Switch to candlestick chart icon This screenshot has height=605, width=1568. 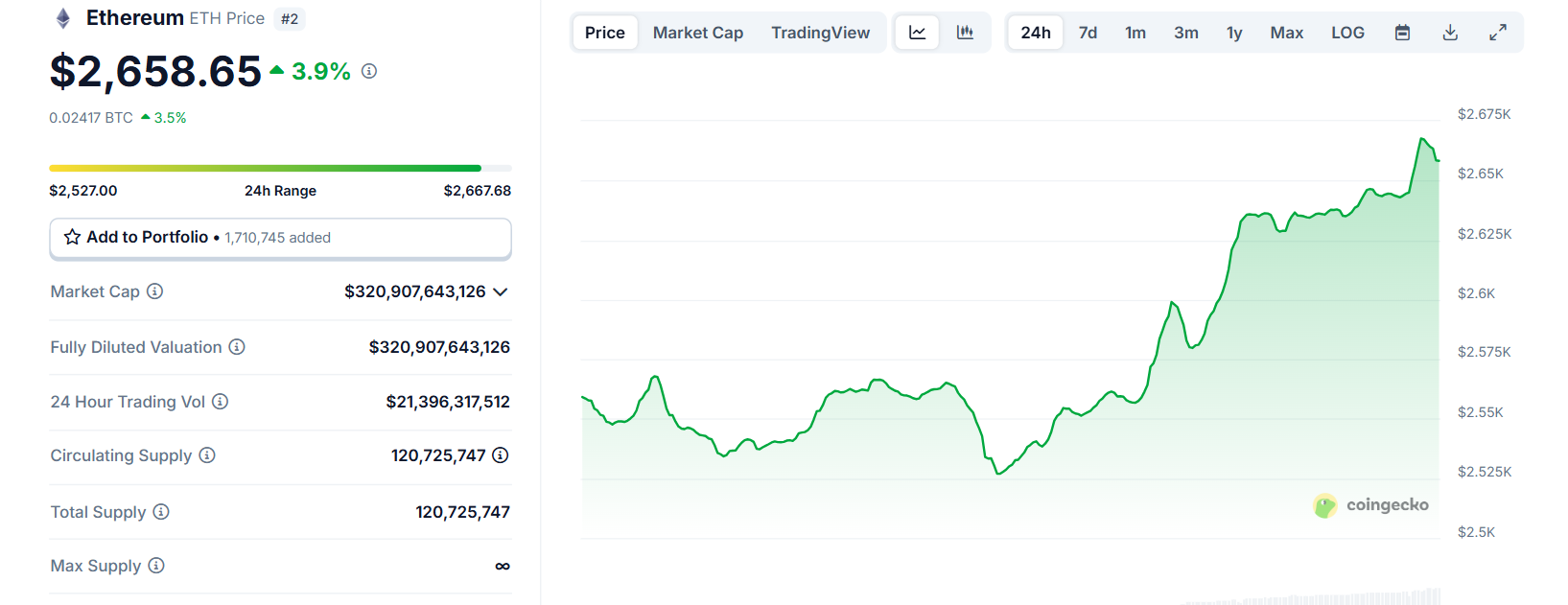click(966, 33)
